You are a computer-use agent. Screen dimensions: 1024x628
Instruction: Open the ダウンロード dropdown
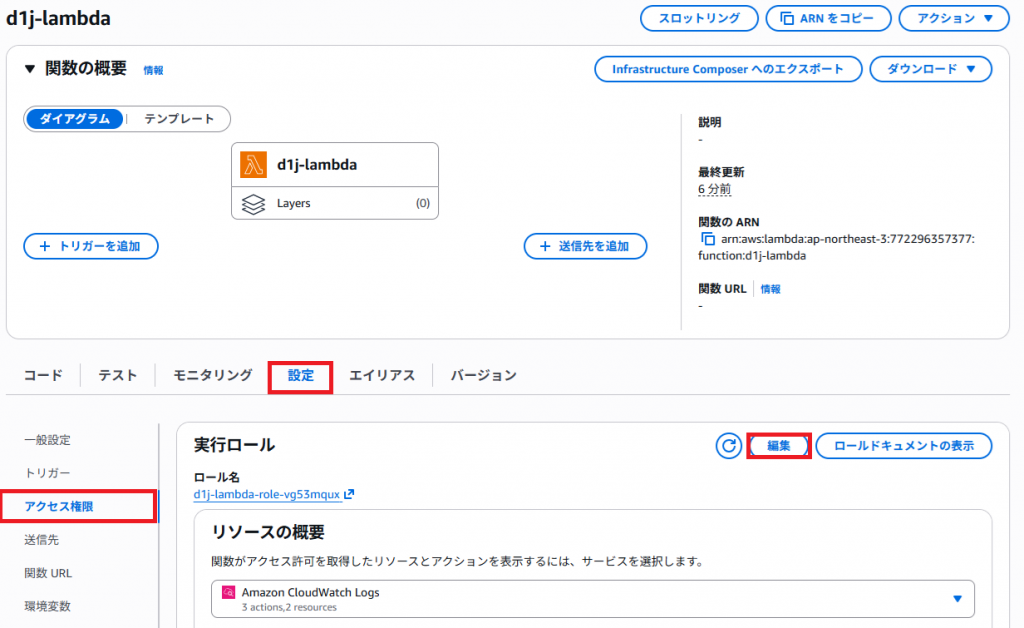(930, 69)
